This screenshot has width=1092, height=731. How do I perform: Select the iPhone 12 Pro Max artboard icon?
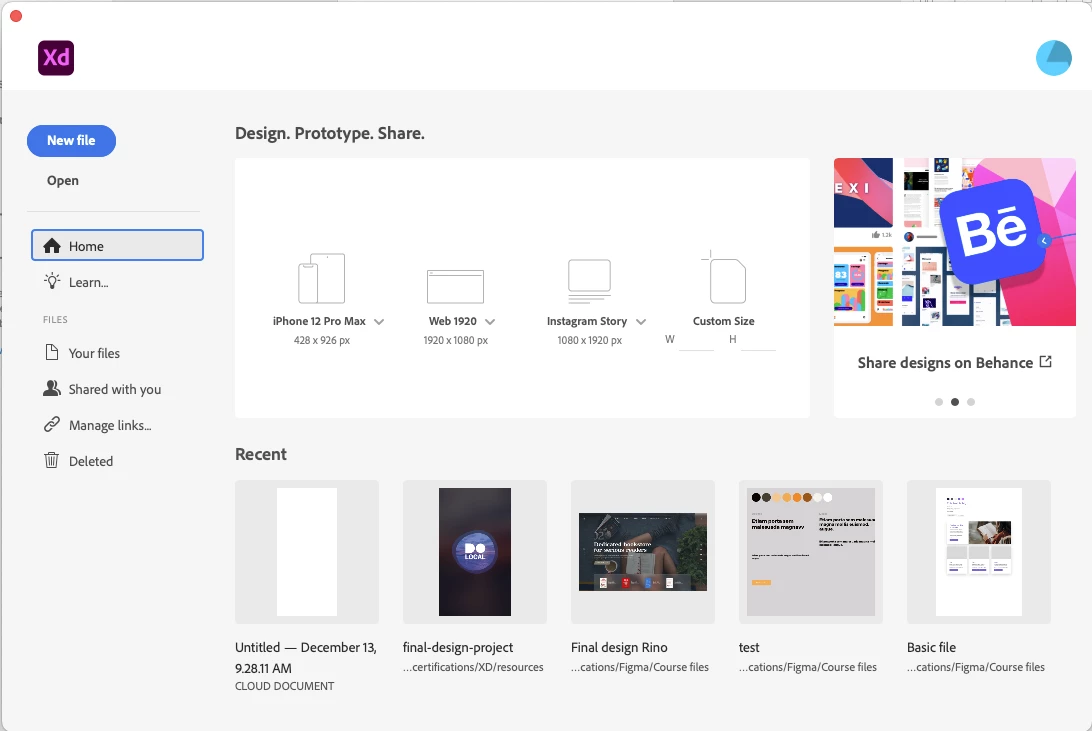point(322,278)
